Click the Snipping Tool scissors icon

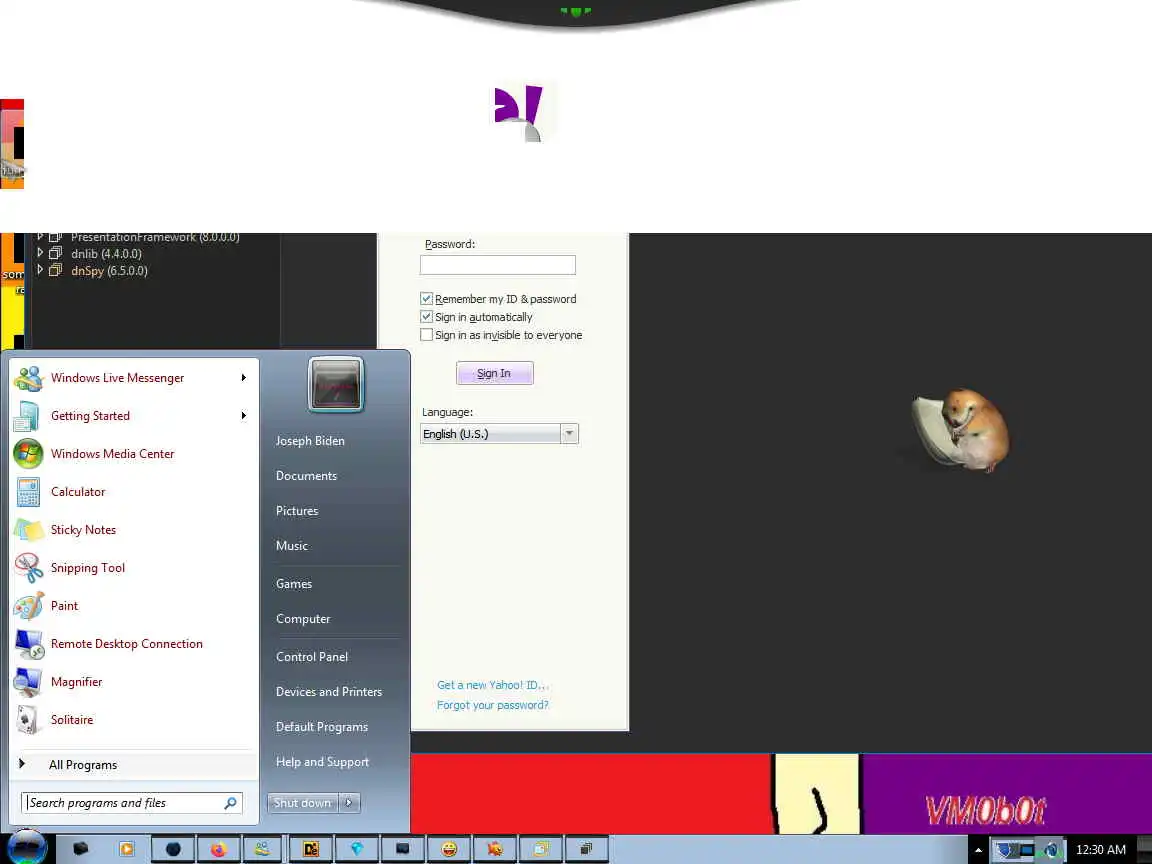(28, 568)
